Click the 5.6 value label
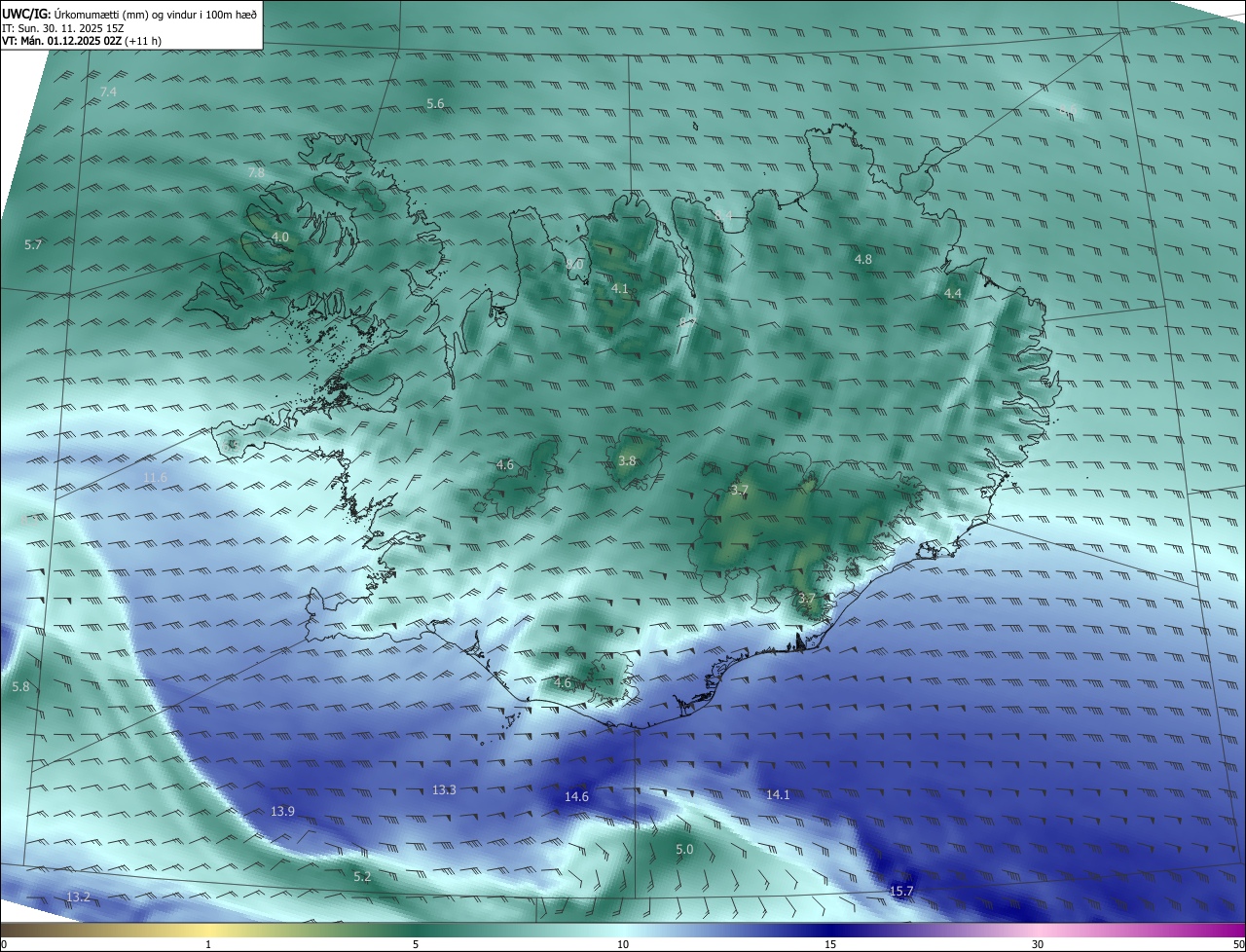Screen dimensions: 1246x952 (435, 103)
